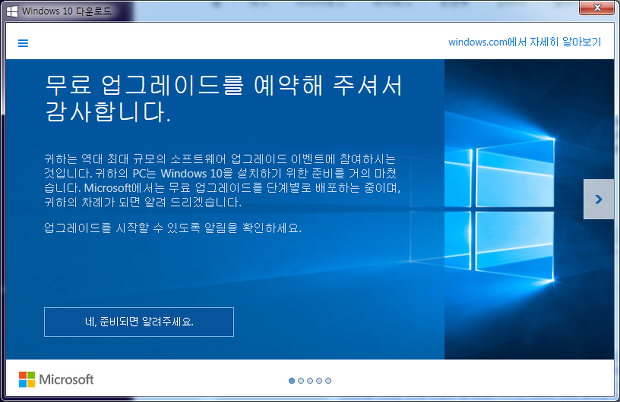
Task: Select the first page indicator dot
Action: point(292,381)
